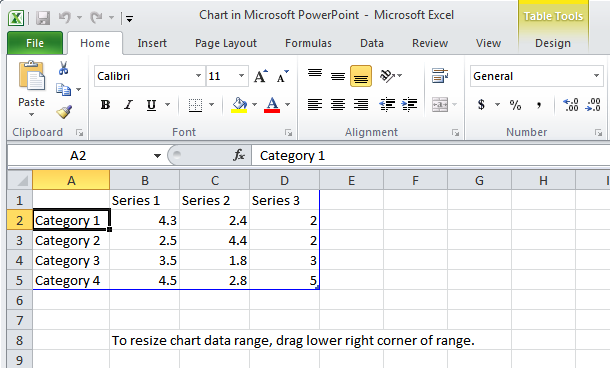Apply red Font Color to text
This screenshot has width=610, height=368.
point(272,105)
